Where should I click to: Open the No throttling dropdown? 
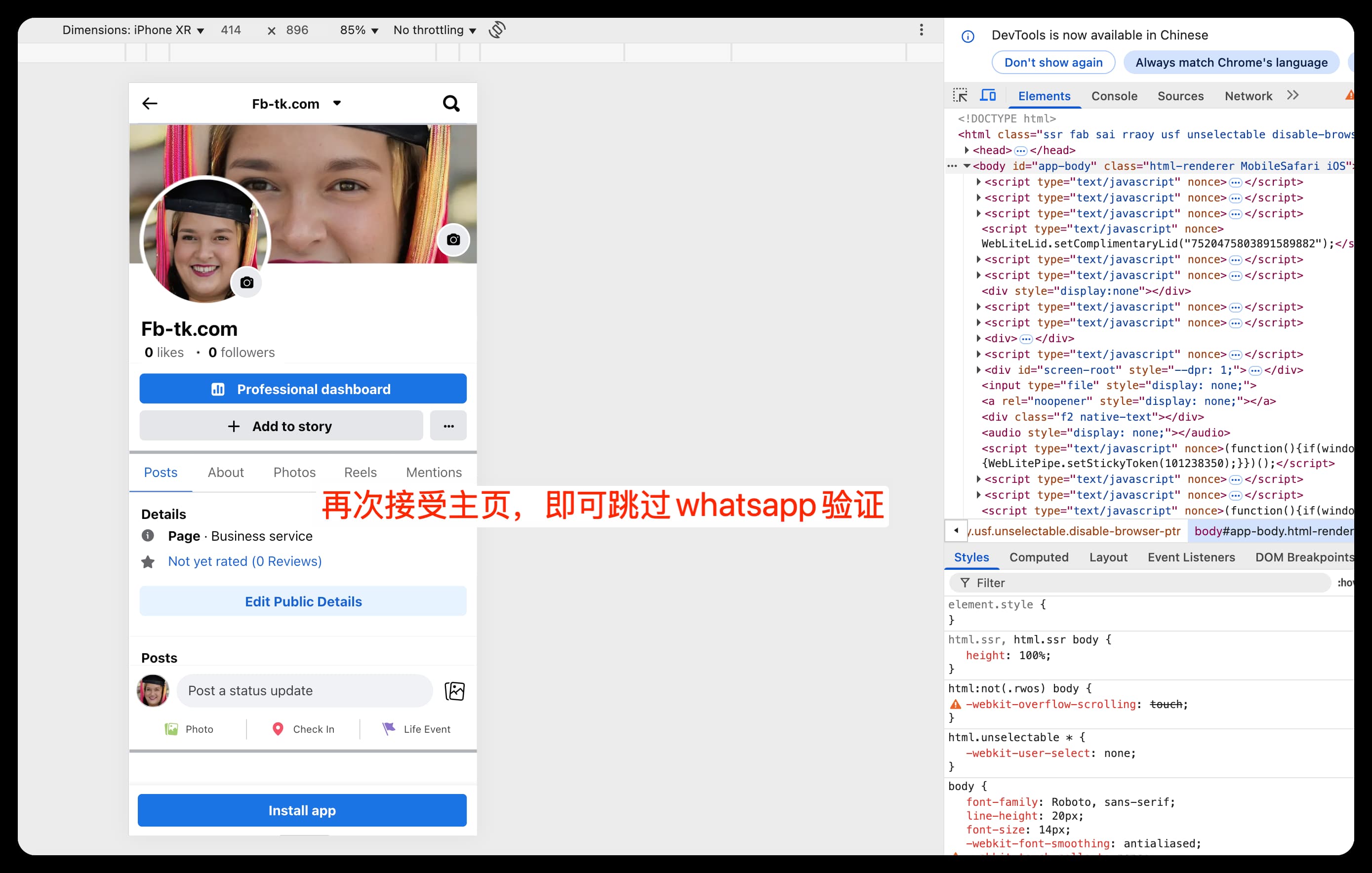coord(435,30)
